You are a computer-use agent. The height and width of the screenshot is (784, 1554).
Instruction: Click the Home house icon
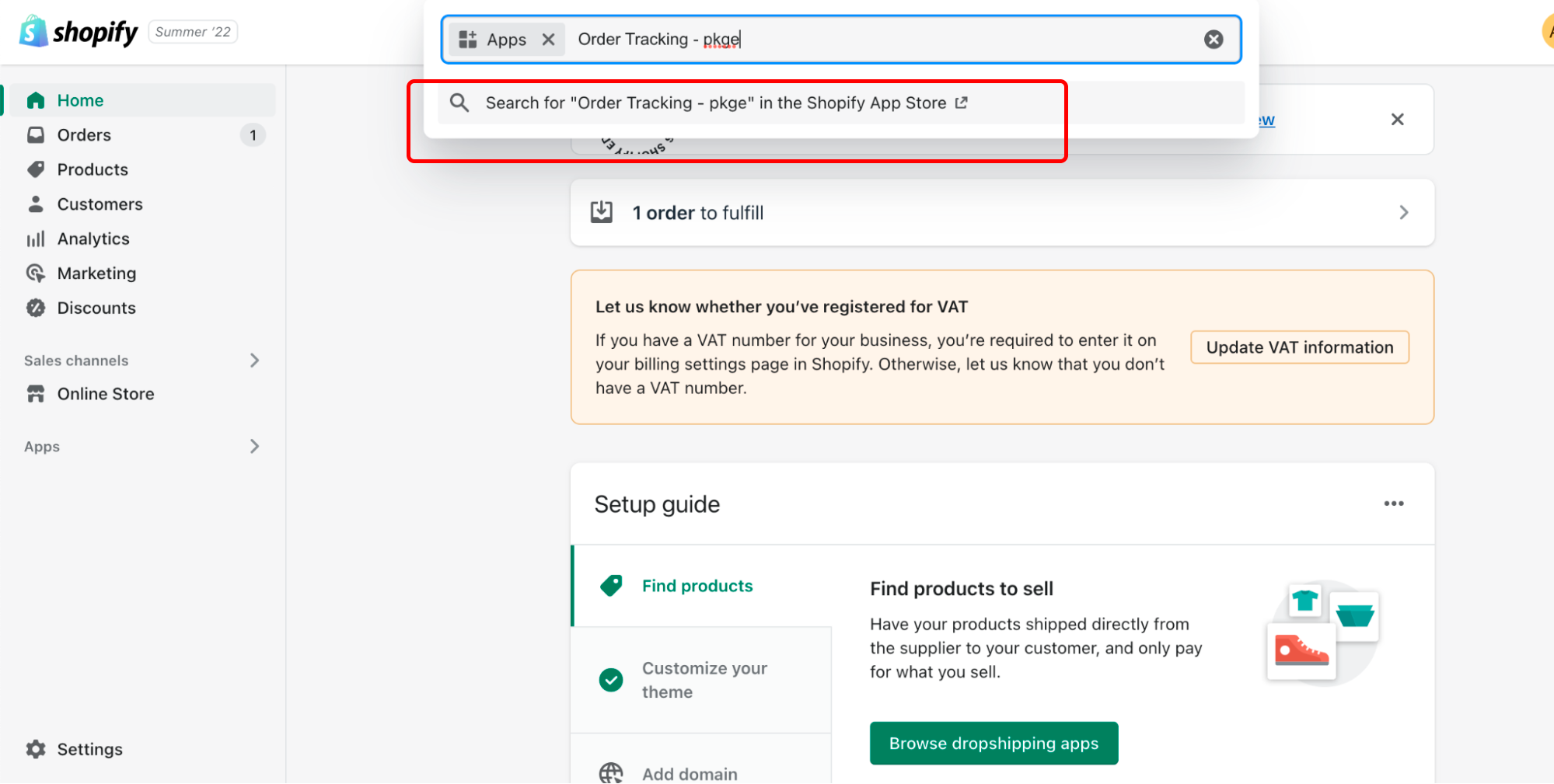pyautogui.click(x=36, y=100)
